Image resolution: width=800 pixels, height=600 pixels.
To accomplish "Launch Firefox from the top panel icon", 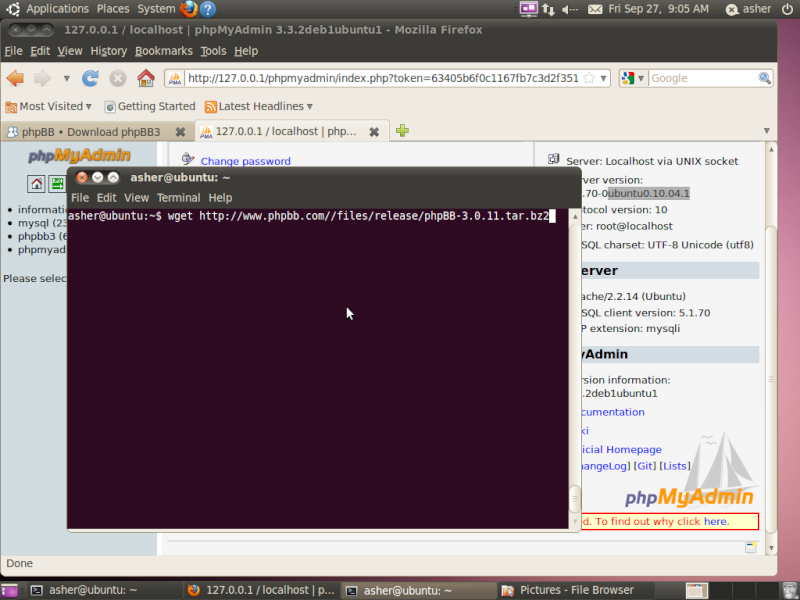I will pyautogui.click(x=189, y=9).
